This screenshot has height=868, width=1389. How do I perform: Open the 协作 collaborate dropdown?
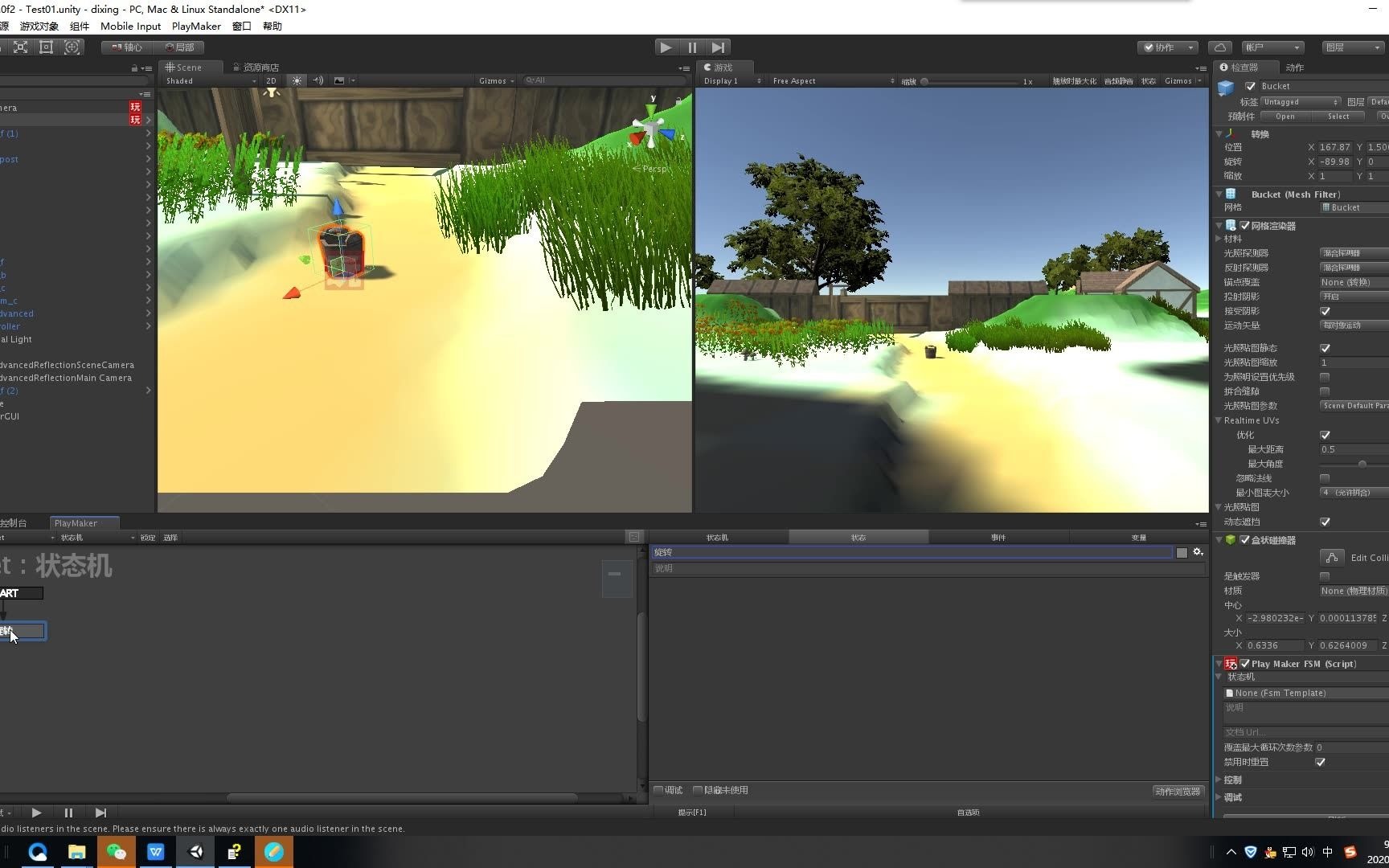point(1168,47)
